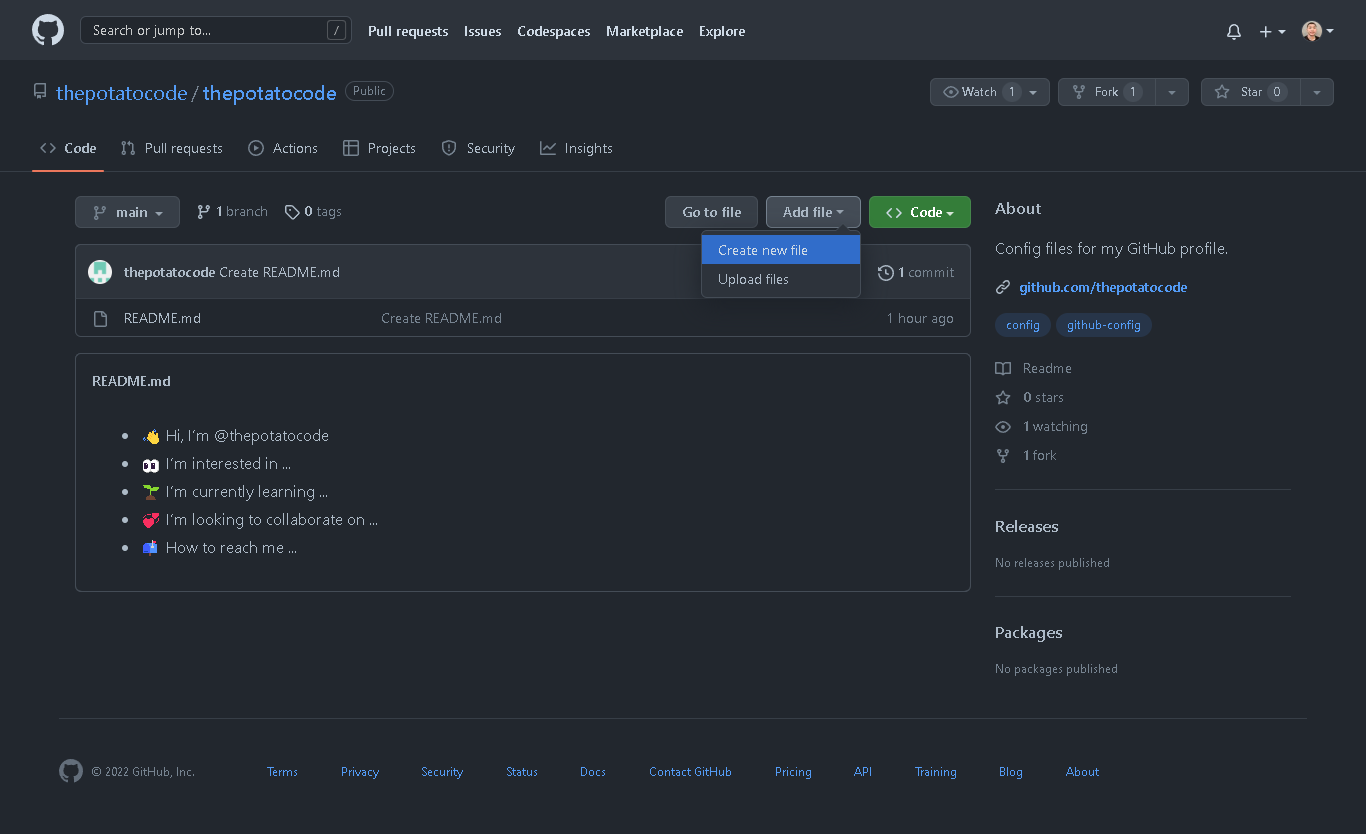Open the thepotatocode repository name link
1366x835 pixels.
coord(270,93)
